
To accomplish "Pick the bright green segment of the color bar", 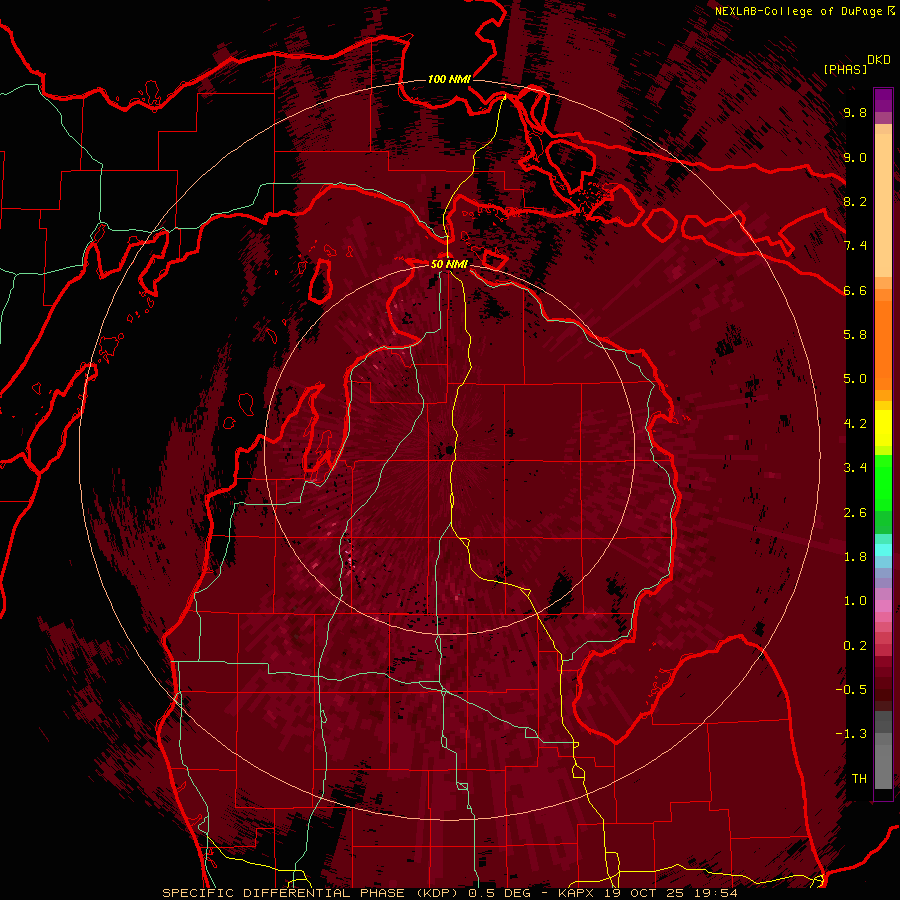I will point(883,482).
